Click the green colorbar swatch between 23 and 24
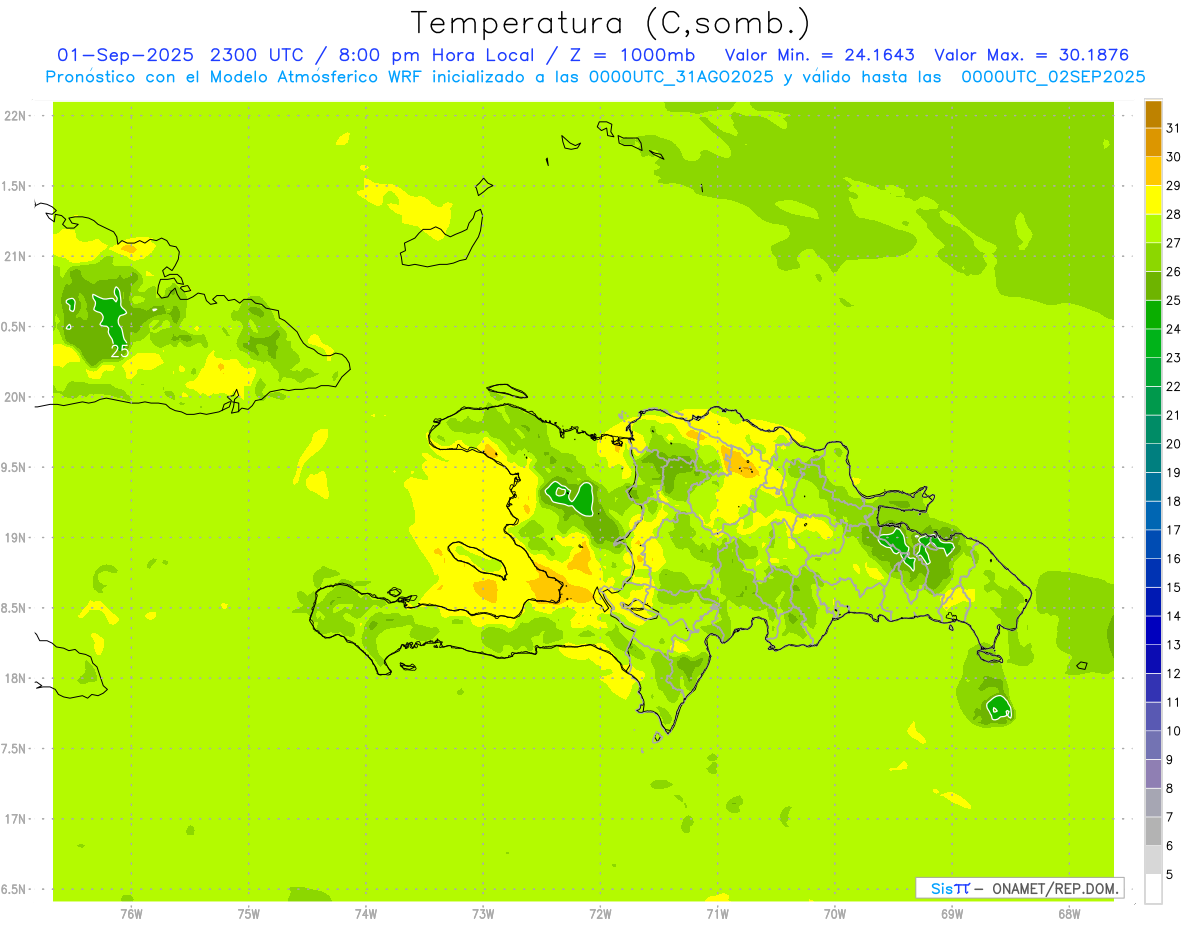 click(1153, 343)
